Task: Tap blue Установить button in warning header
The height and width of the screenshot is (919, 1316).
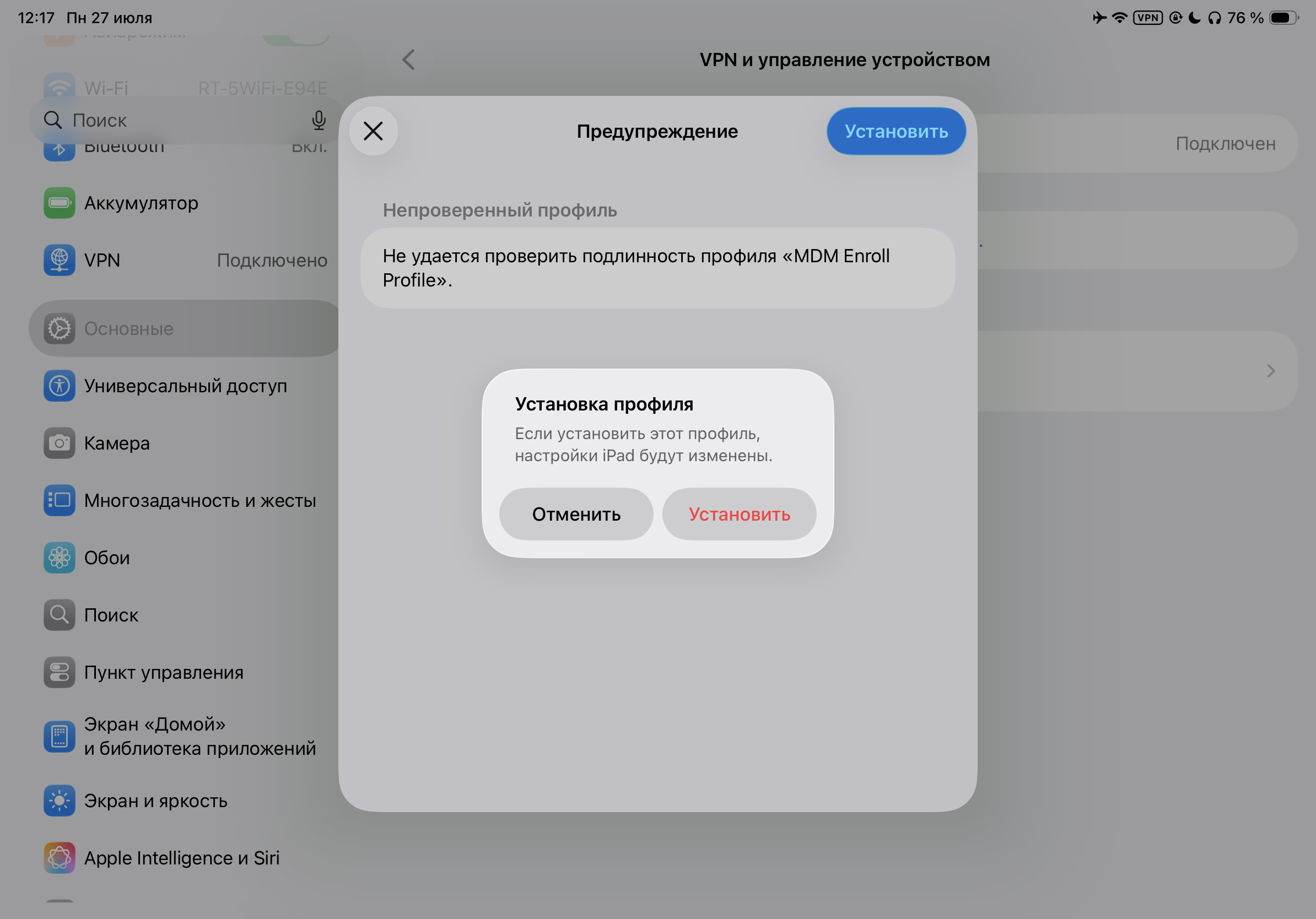Action: 896,131
